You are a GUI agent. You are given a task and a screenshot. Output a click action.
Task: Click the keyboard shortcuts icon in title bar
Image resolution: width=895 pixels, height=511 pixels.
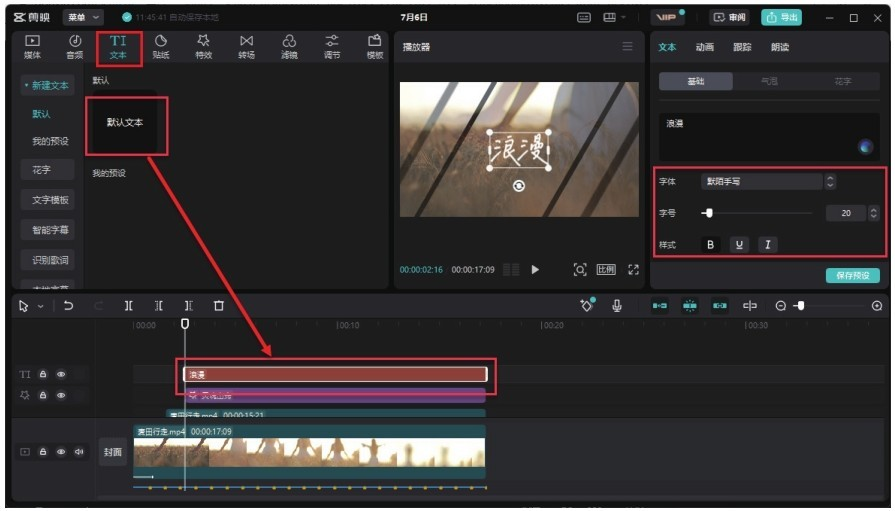(584, 18)
